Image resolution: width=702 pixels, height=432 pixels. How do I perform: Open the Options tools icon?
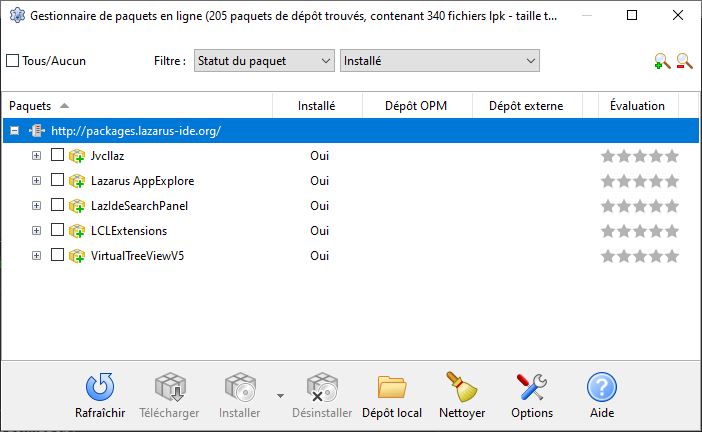531,388
